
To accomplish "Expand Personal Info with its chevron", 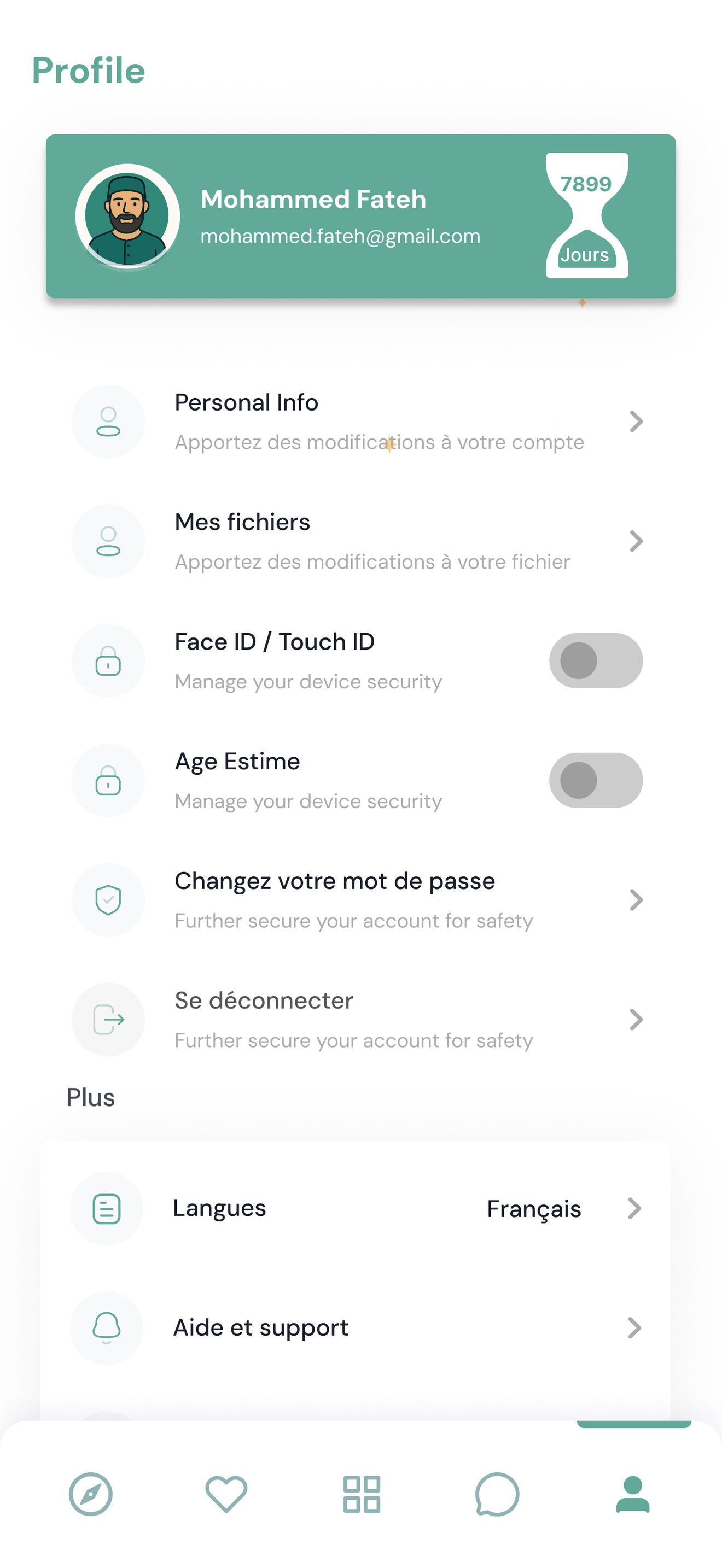I will pos(636,421).
